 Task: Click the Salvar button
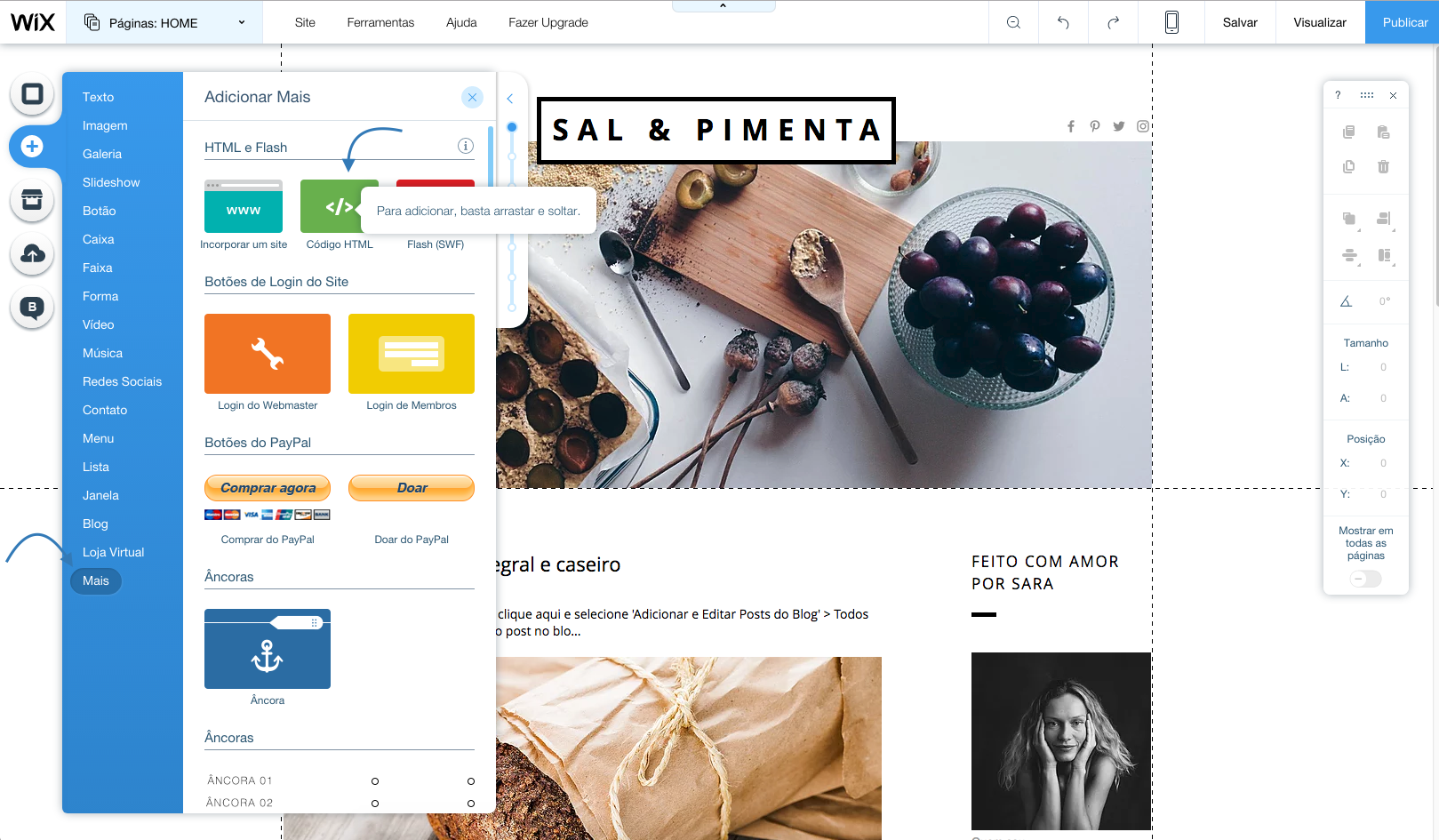(x=1240, y=22)
